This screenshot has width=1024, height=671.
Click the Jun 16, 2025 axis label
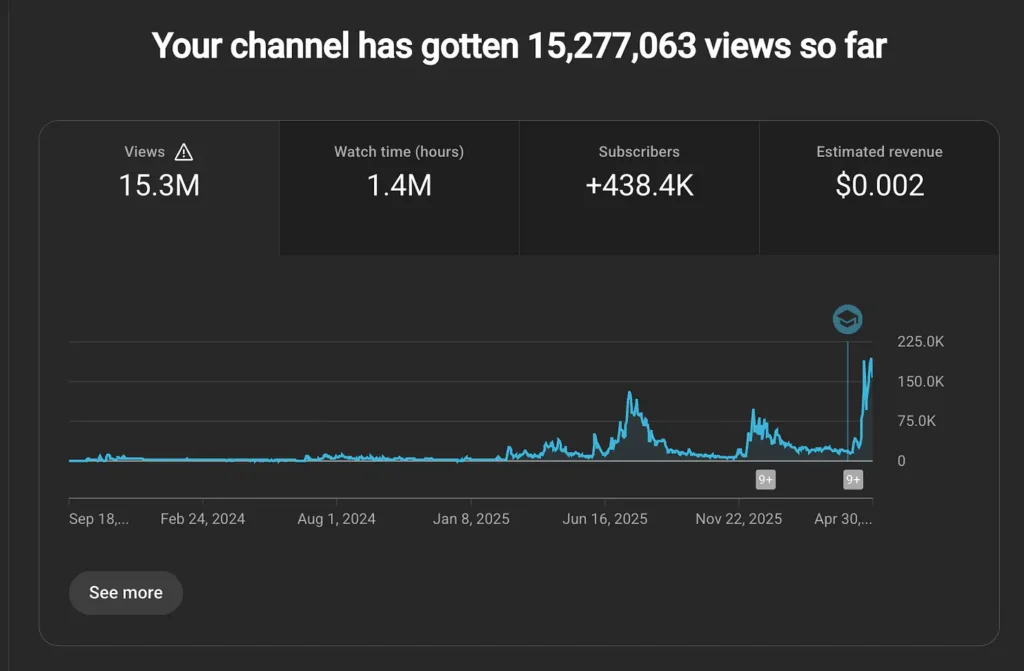[605, 519]
